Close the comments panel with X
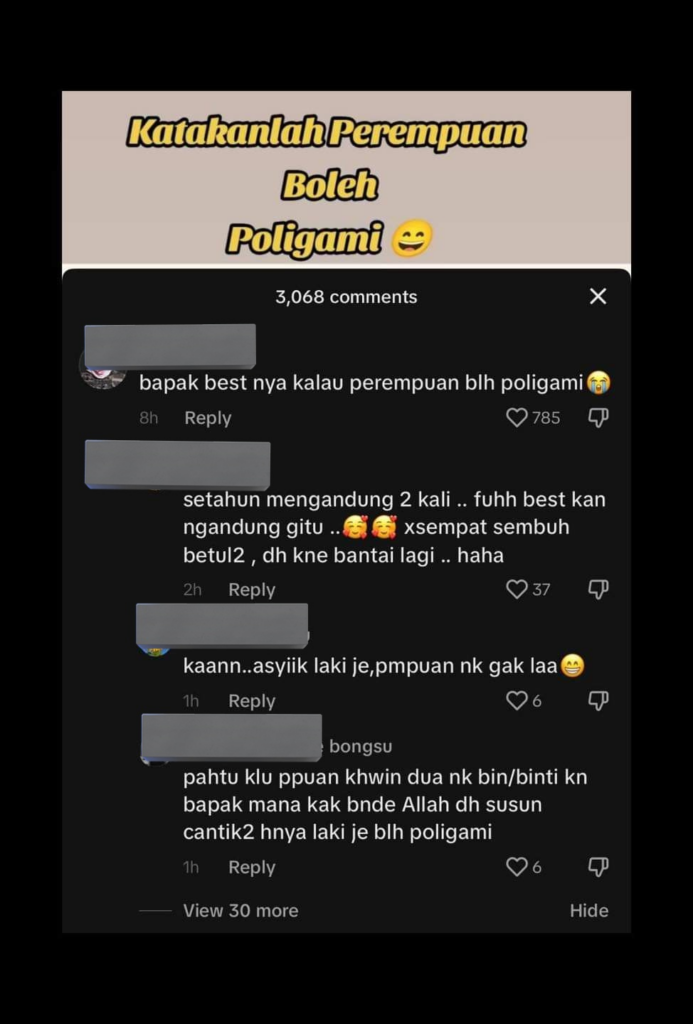The image size is (693, 1024). 598,296
